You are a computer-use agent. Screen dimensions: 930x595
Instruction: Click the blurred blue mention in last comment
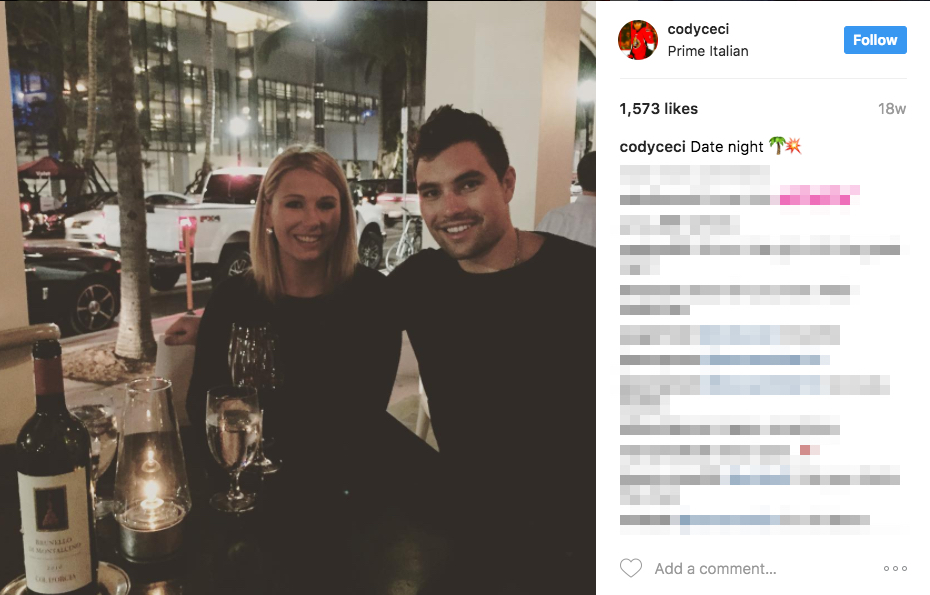click(730, 520)
